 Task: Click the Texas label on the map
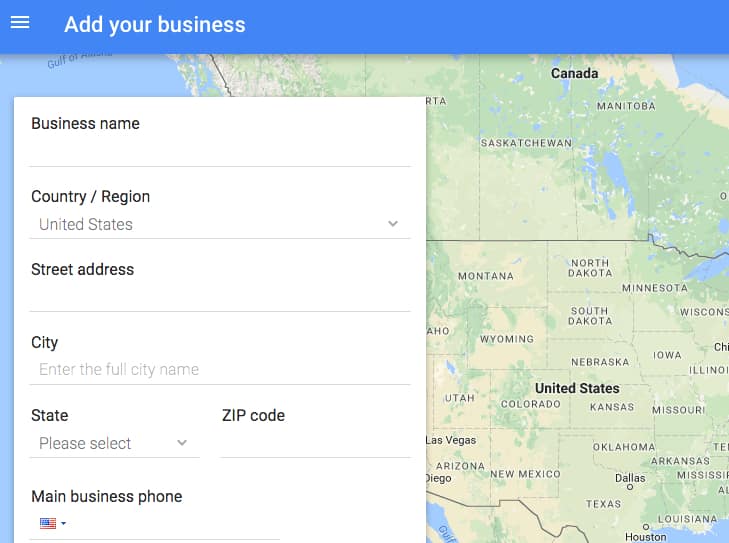tap(603, 504)
